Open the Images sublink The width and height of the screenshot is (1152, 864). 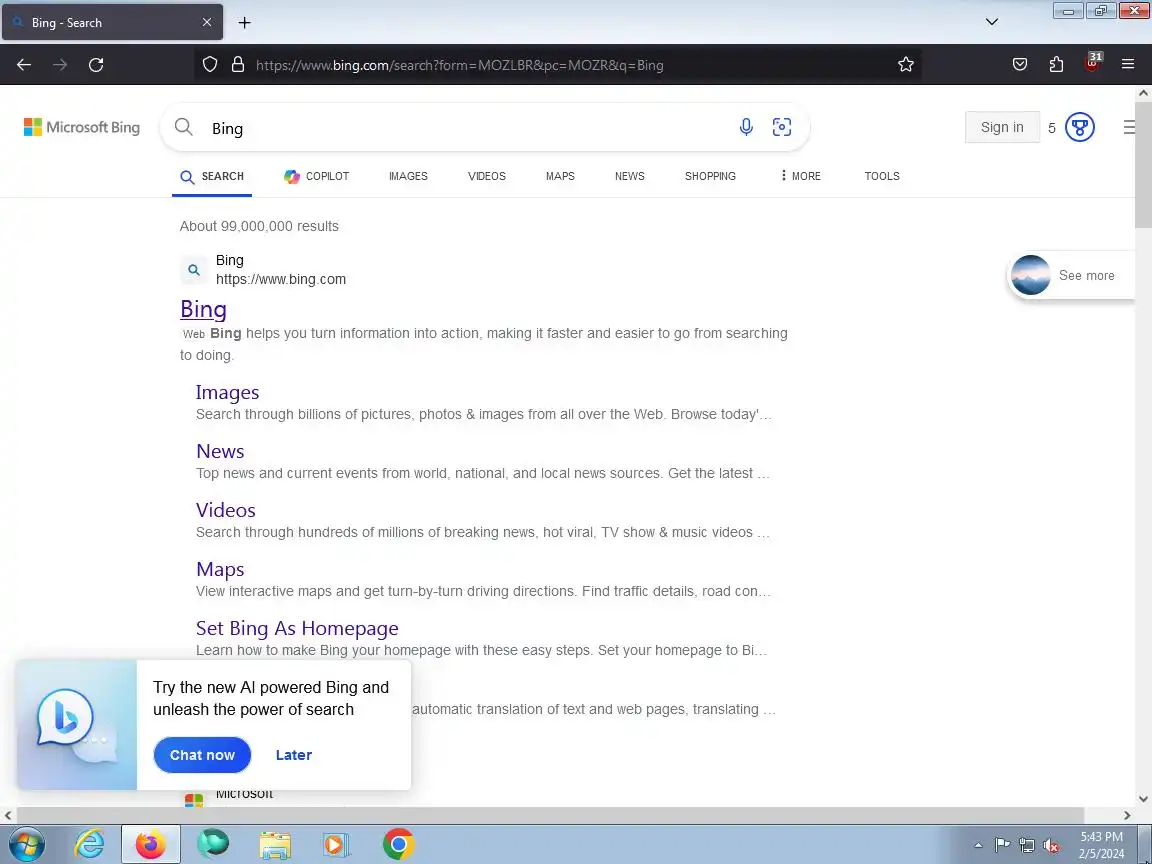(x=227, y=392)
